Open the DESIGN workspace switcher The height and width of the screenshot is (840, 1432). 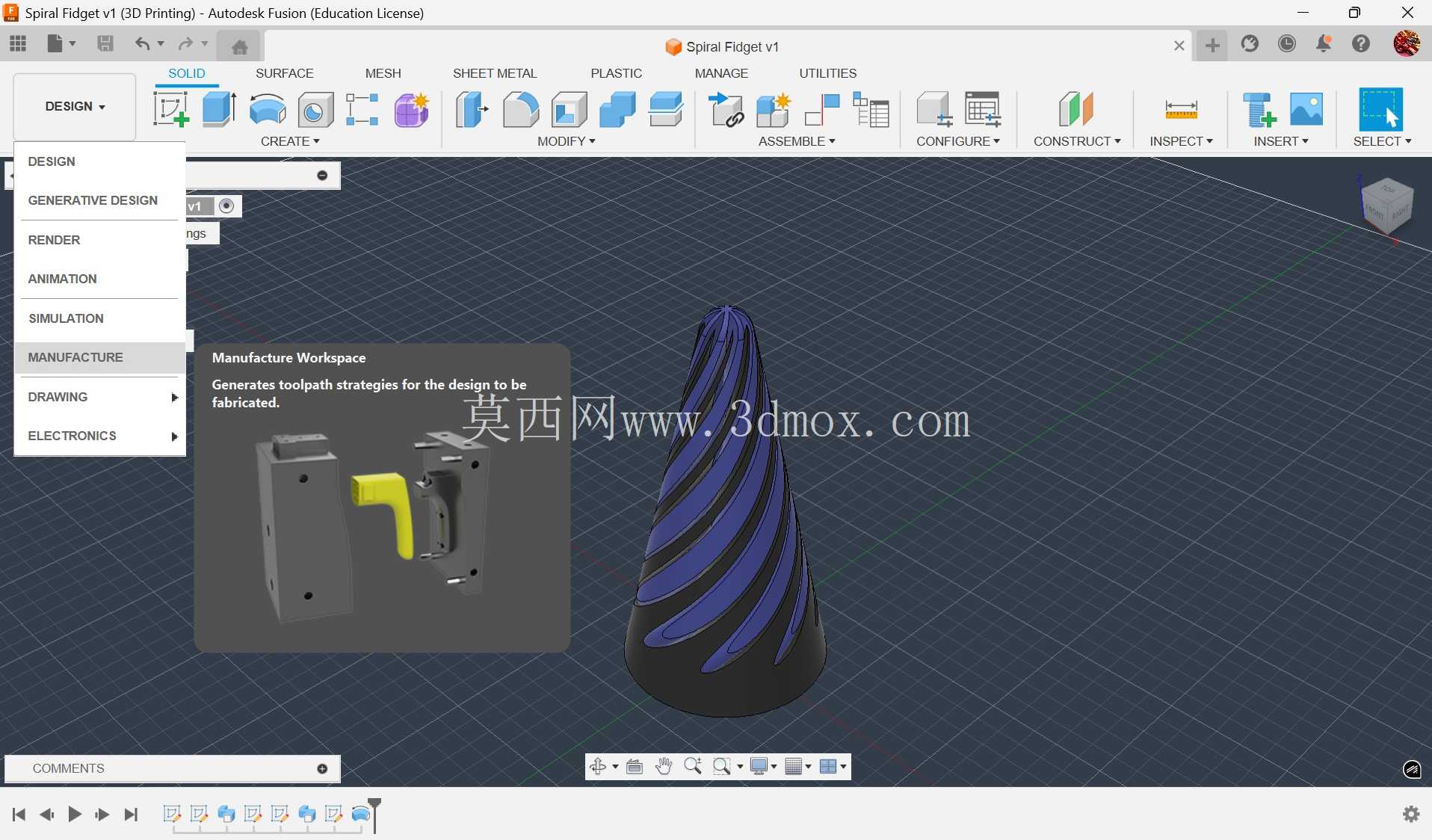tap(75, 106)
